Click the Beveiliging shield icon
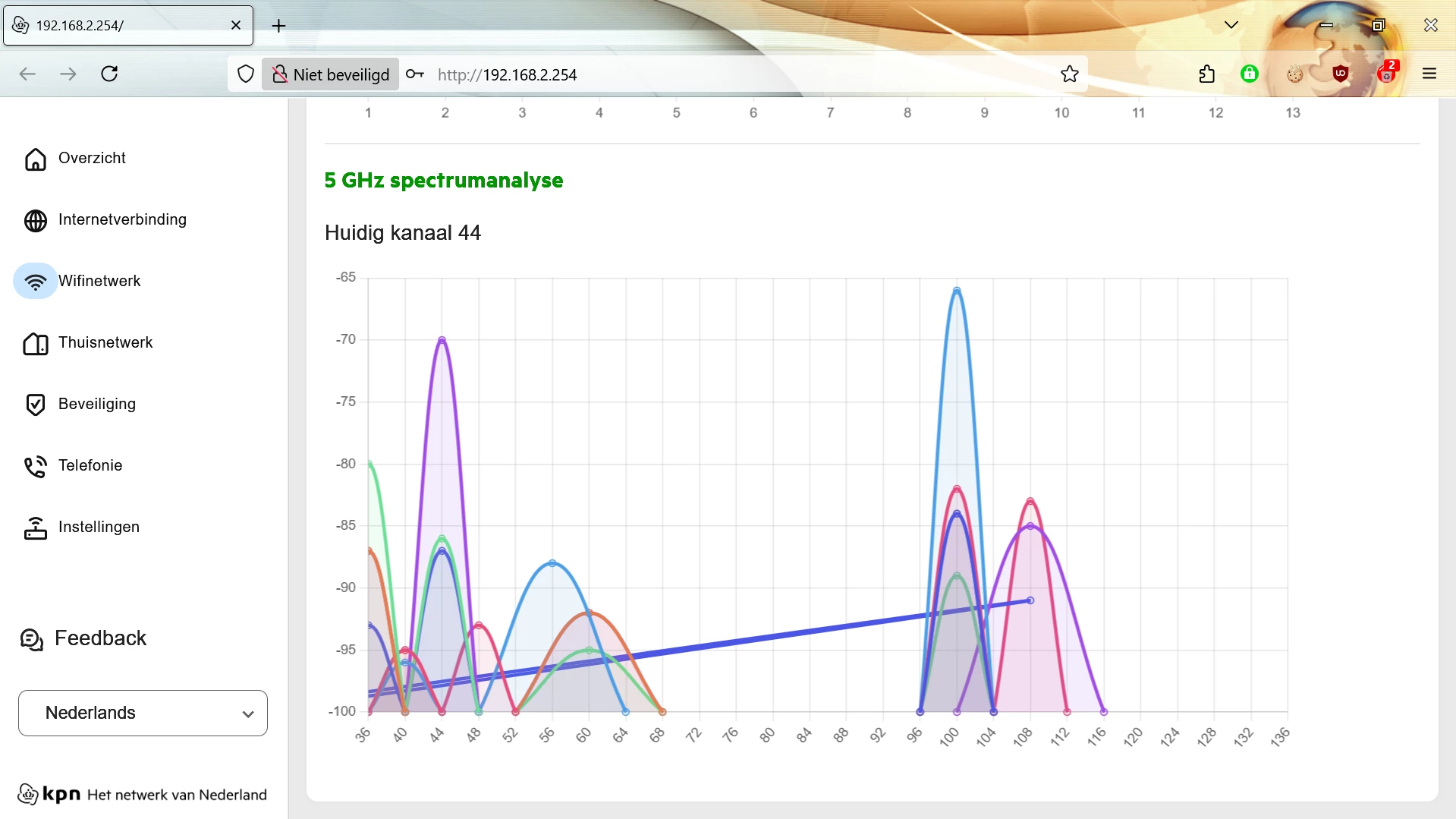 tap(36, 405)
